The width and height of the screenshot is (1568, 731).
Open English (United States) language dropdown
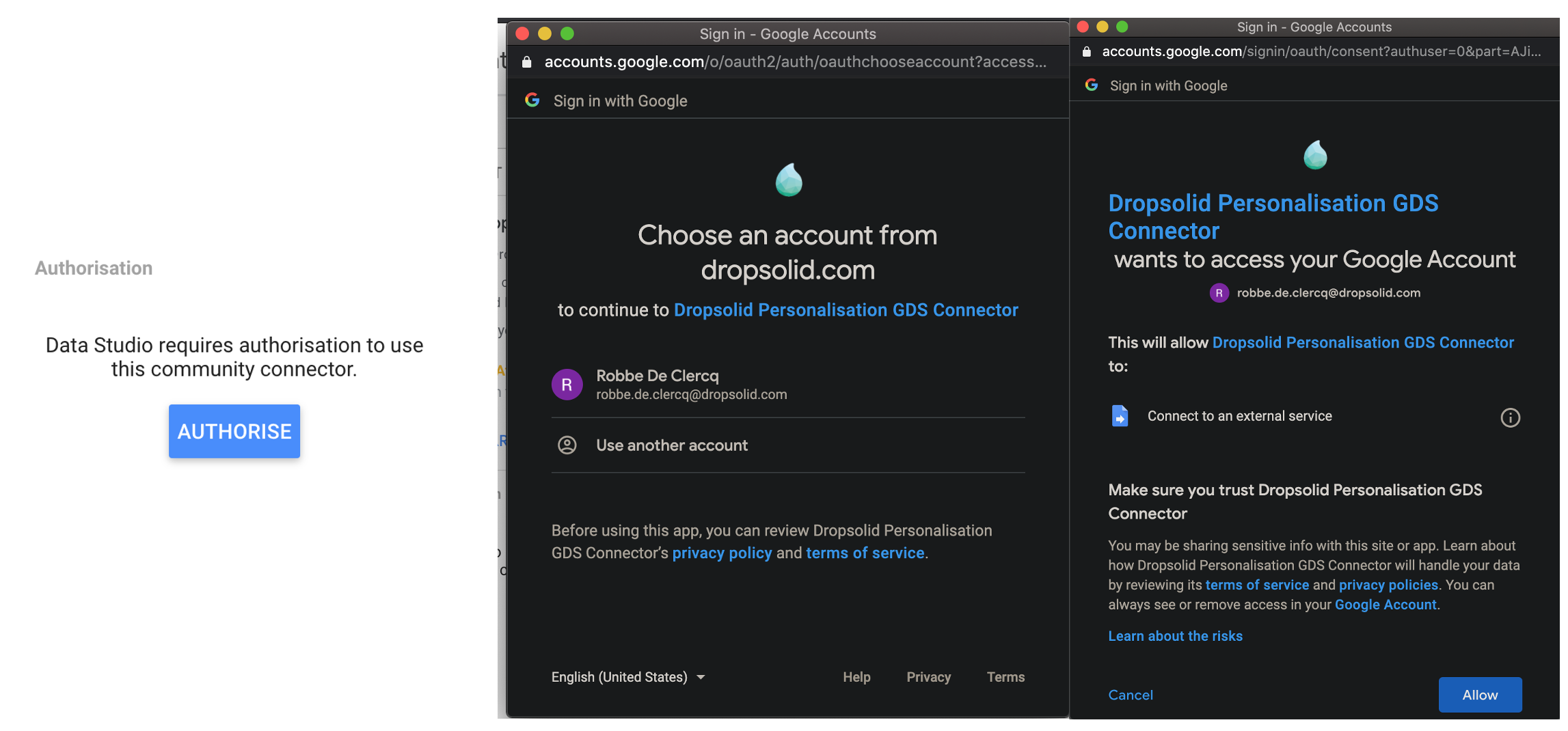[628, 677]
